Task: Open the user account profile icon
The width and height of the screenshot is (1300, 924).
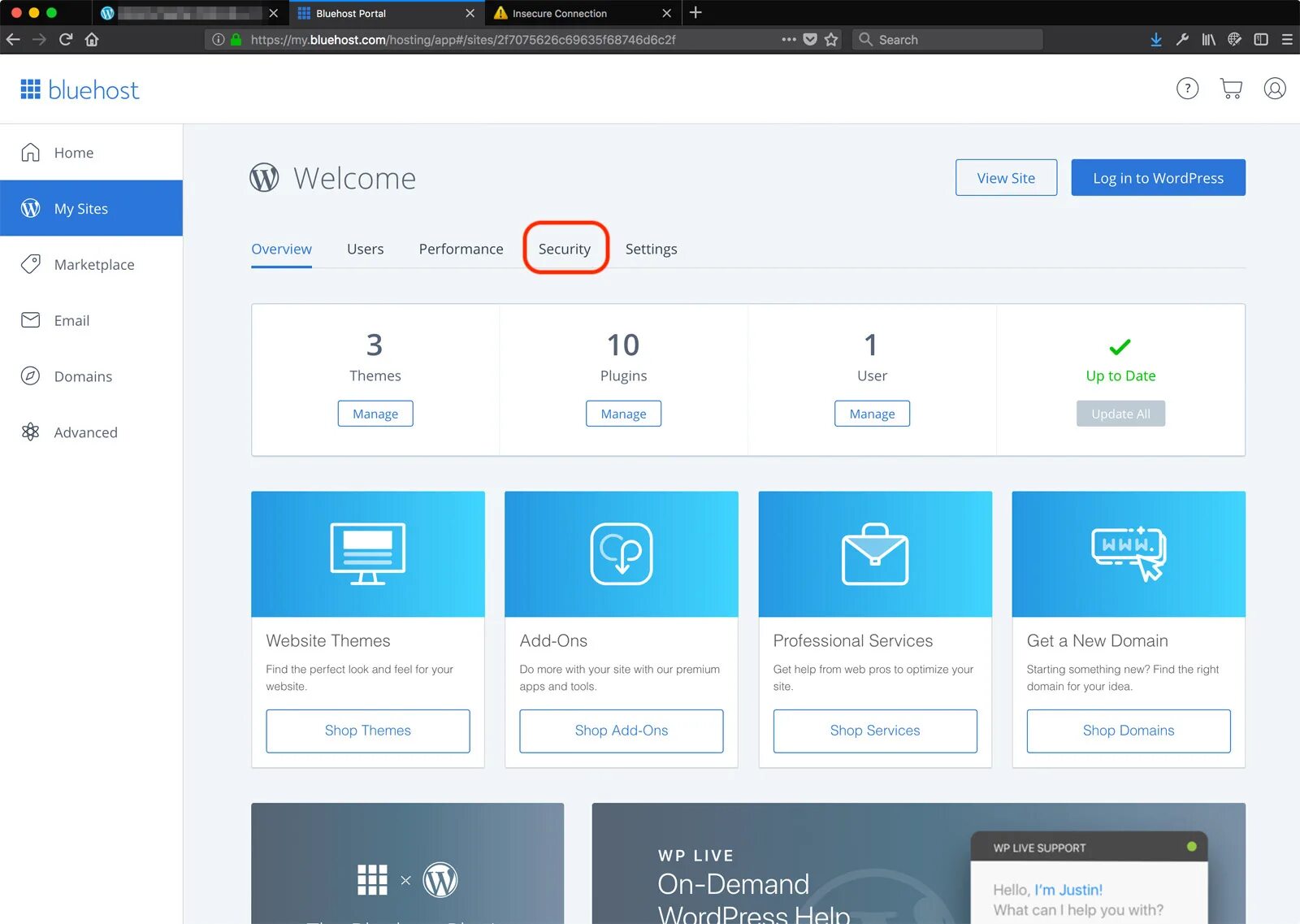Action: click(x=1275, y=89)
